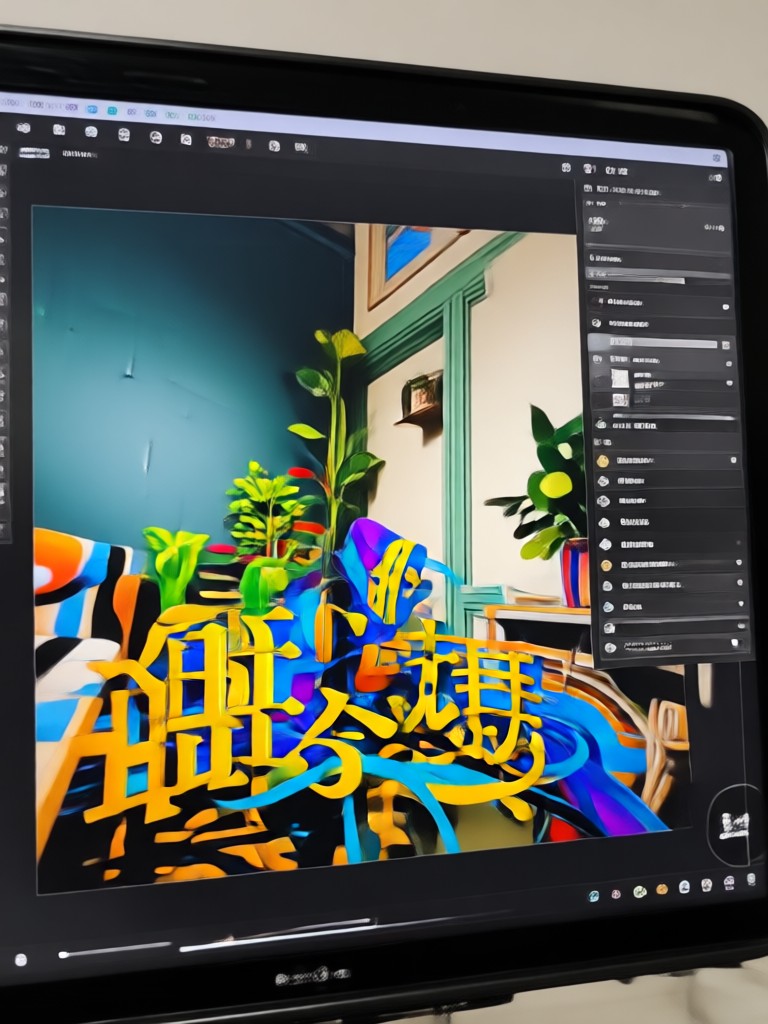
Task: Select the upper layer thumbnail in the right panel
Action: [x=619, y=378]
